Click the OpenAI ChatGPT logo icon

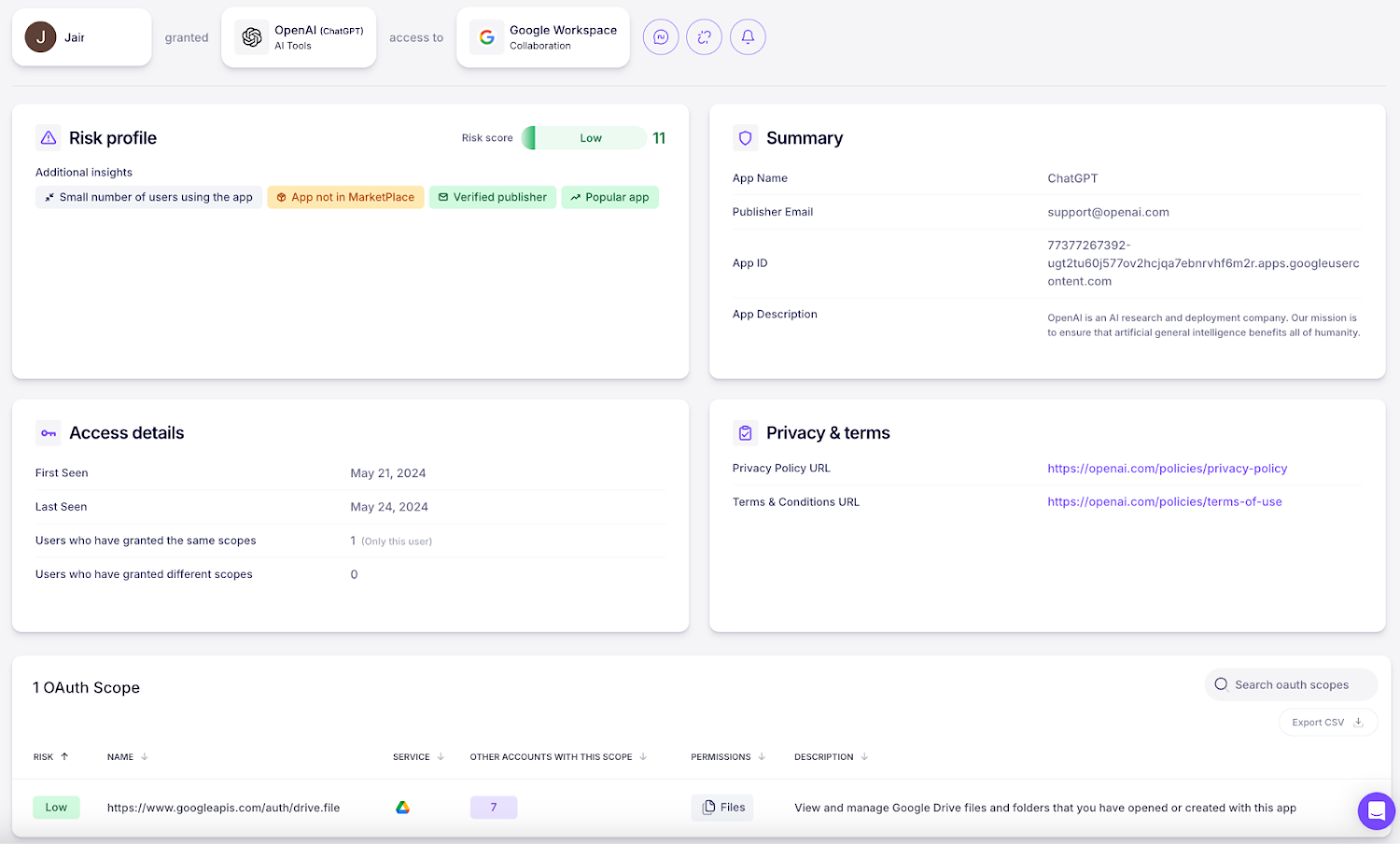point(252,37)
